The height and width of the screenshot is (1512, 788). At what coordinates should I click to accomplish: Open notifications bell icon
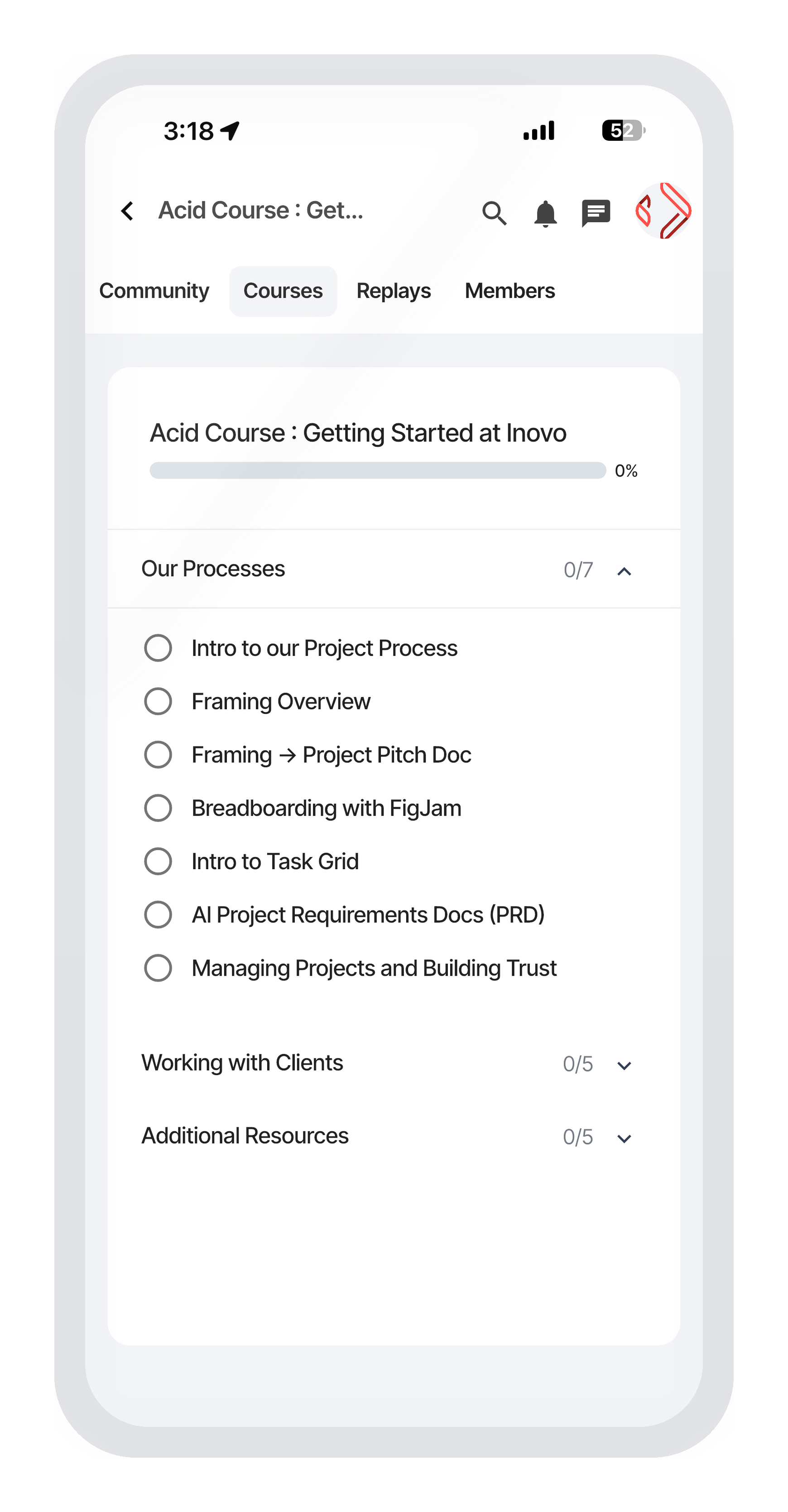coord(545,213)
